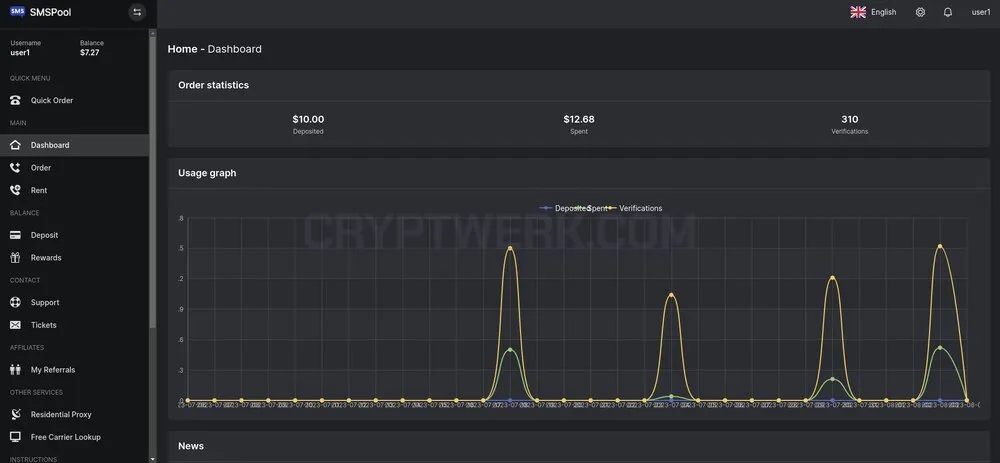Screen dimensions: 1000x463
Task: Click the Quick Order telephone icon
Action: (16, 100)
